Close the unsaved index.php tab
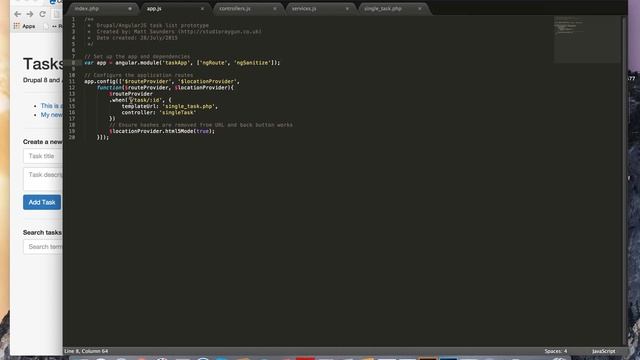This screenshot has width=640, height=360. [x=130, y=9]
